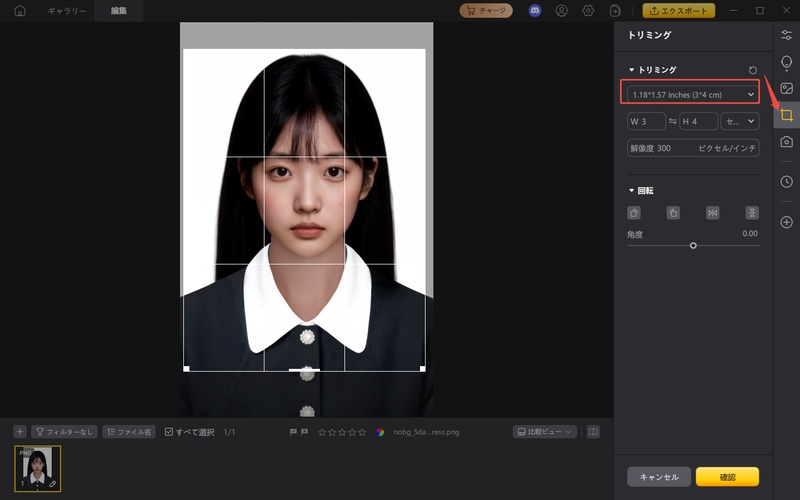Open the settings gear icon
The width and height of the screenshot is (800, 500).
coord(588,11)
